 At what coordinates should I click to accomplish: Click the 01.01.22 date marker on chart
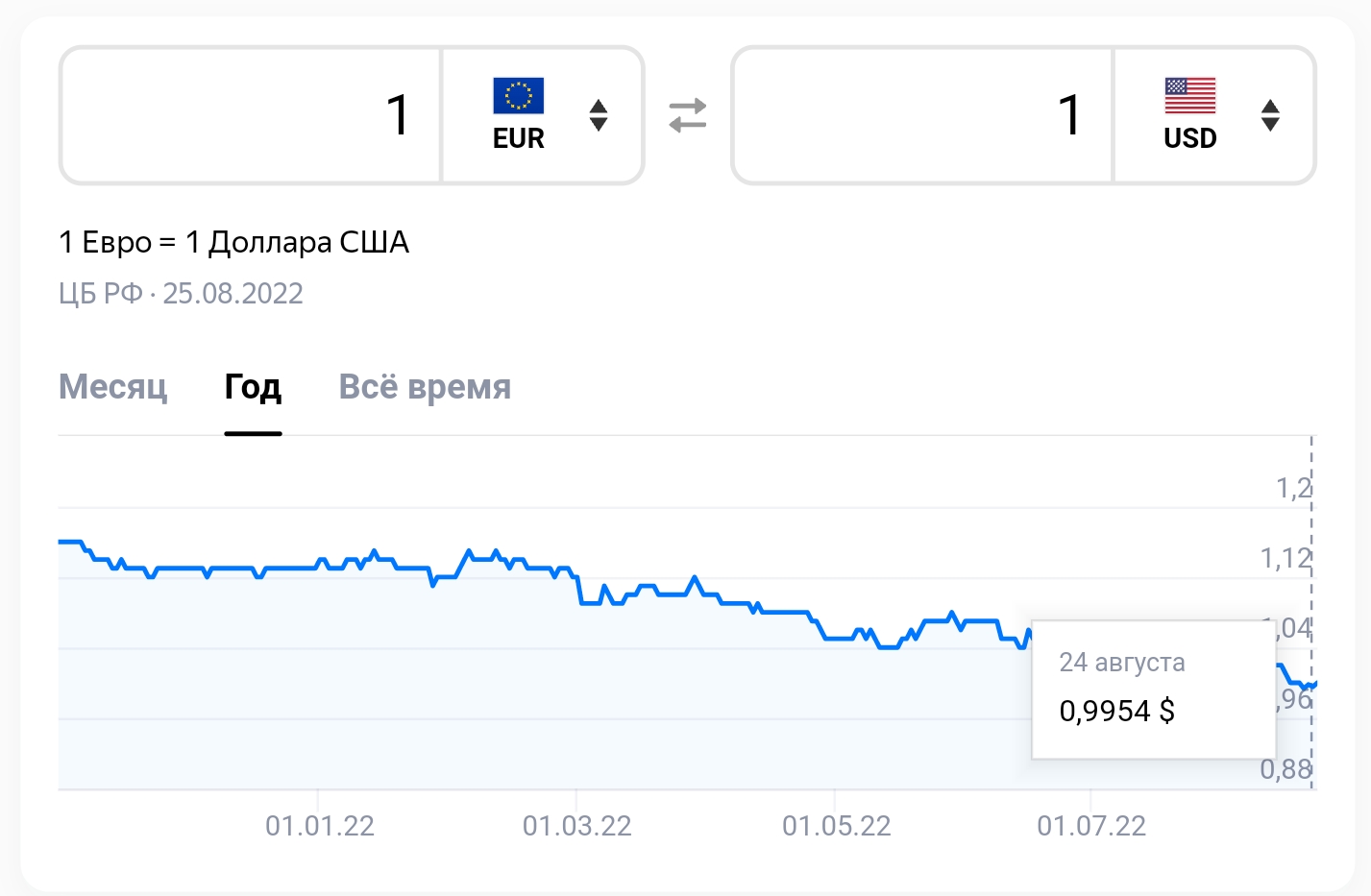320,826
